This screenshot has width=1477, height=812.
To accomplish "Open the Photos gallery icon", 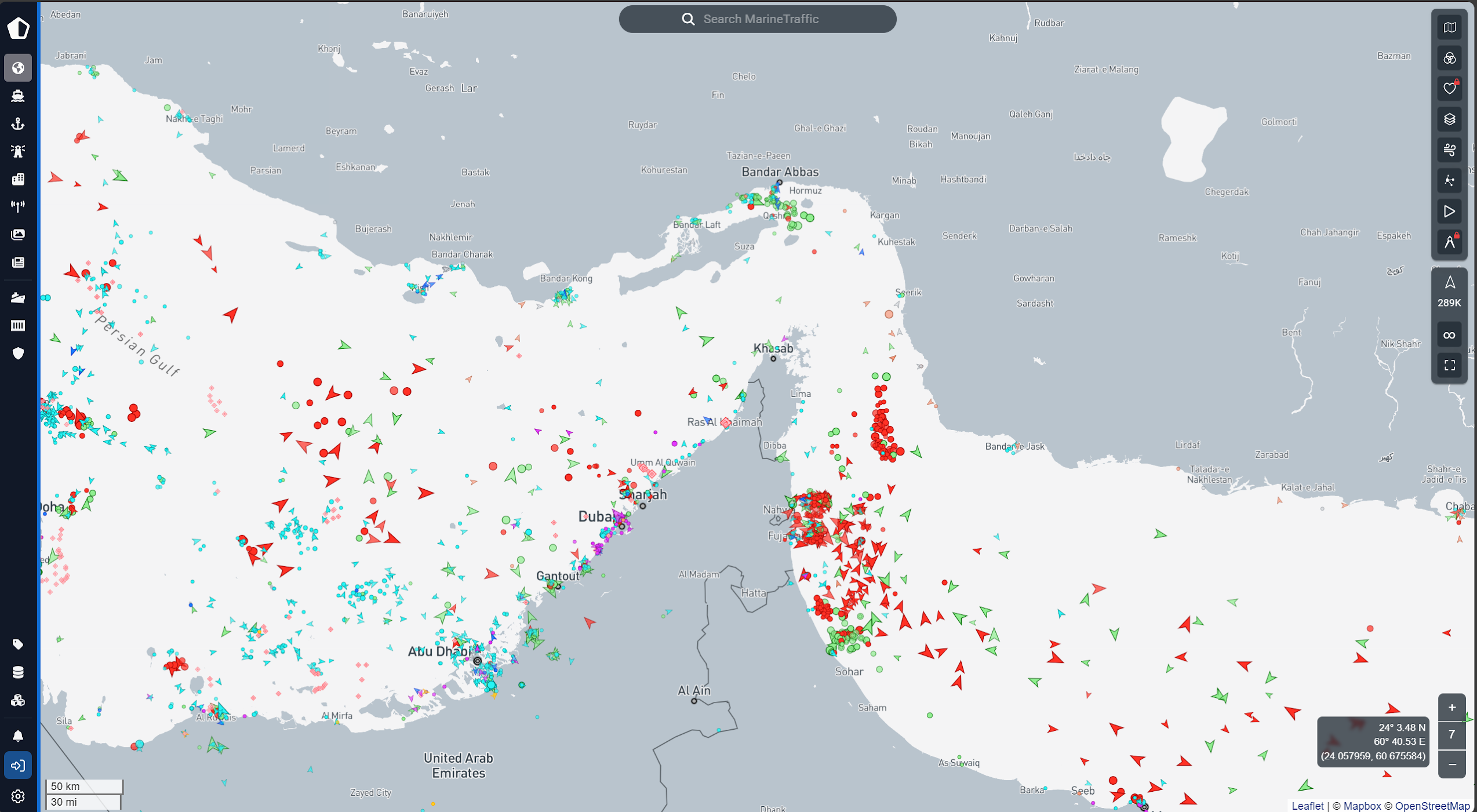I will pos(18,234).
